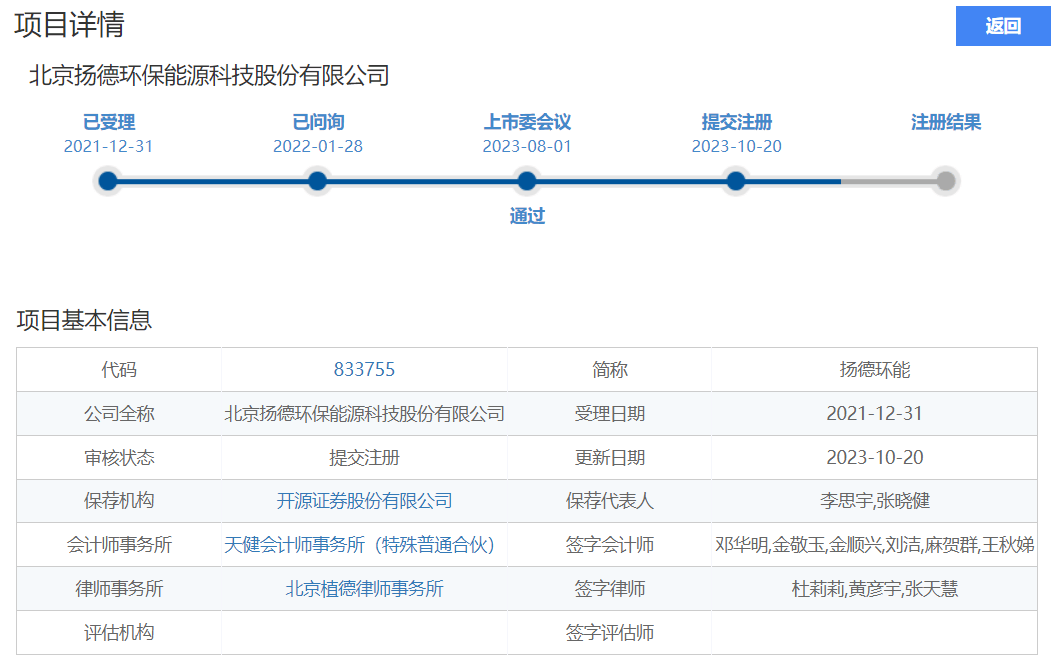
Task: Click the 代码 label cell
Action: [x=119, y=370]
